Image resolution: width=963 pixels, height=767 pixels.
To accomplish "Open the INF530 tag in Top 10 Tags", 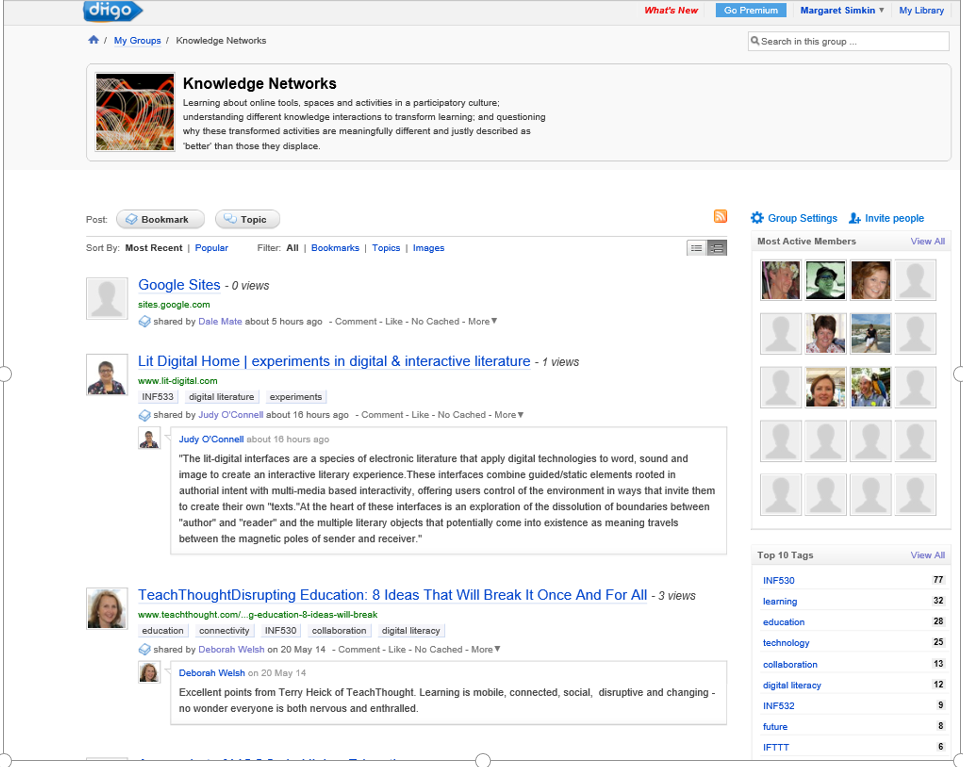I will (778, 580).
